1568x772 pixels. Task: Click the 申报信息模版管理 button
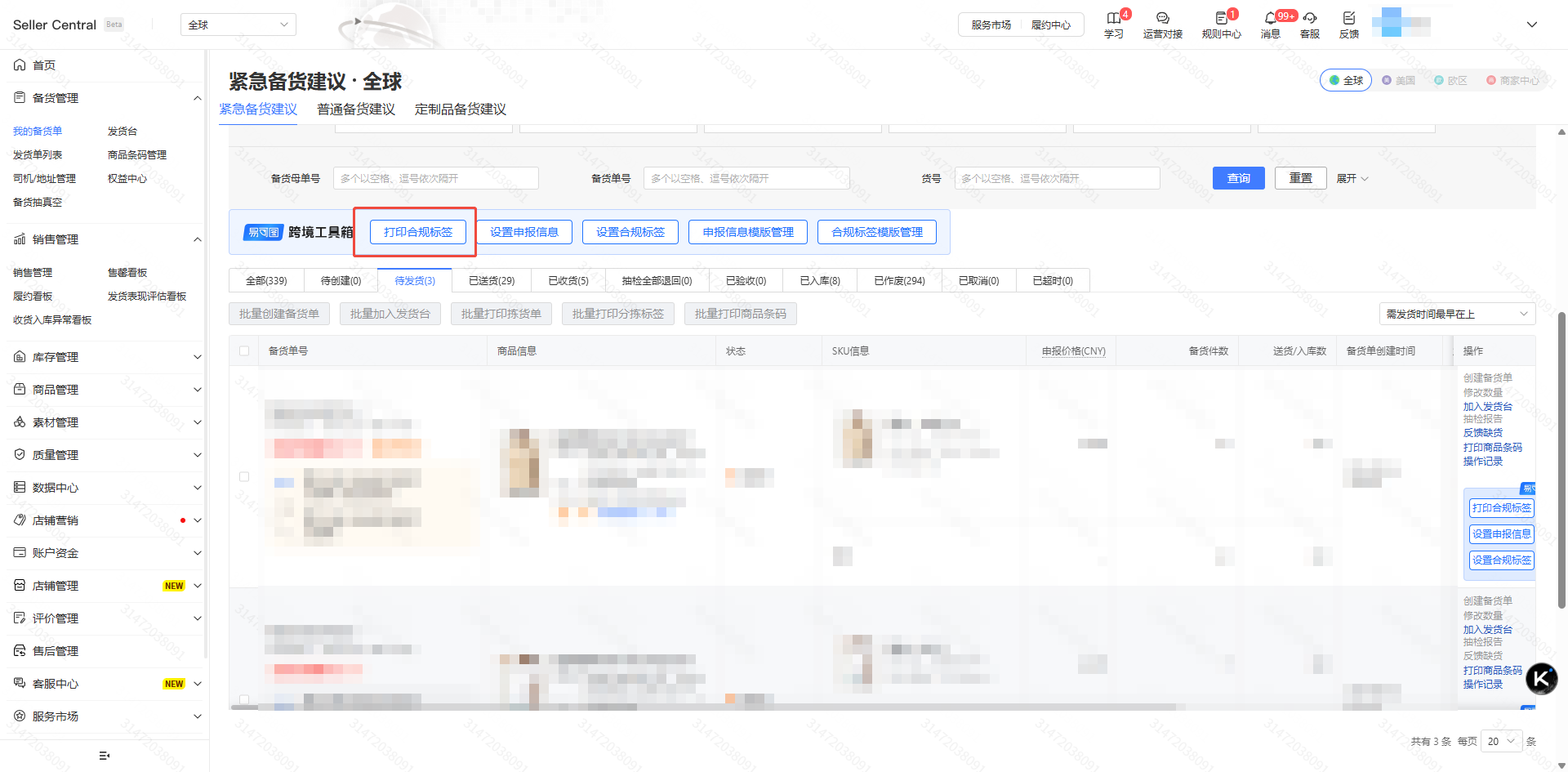pos(748,232)
